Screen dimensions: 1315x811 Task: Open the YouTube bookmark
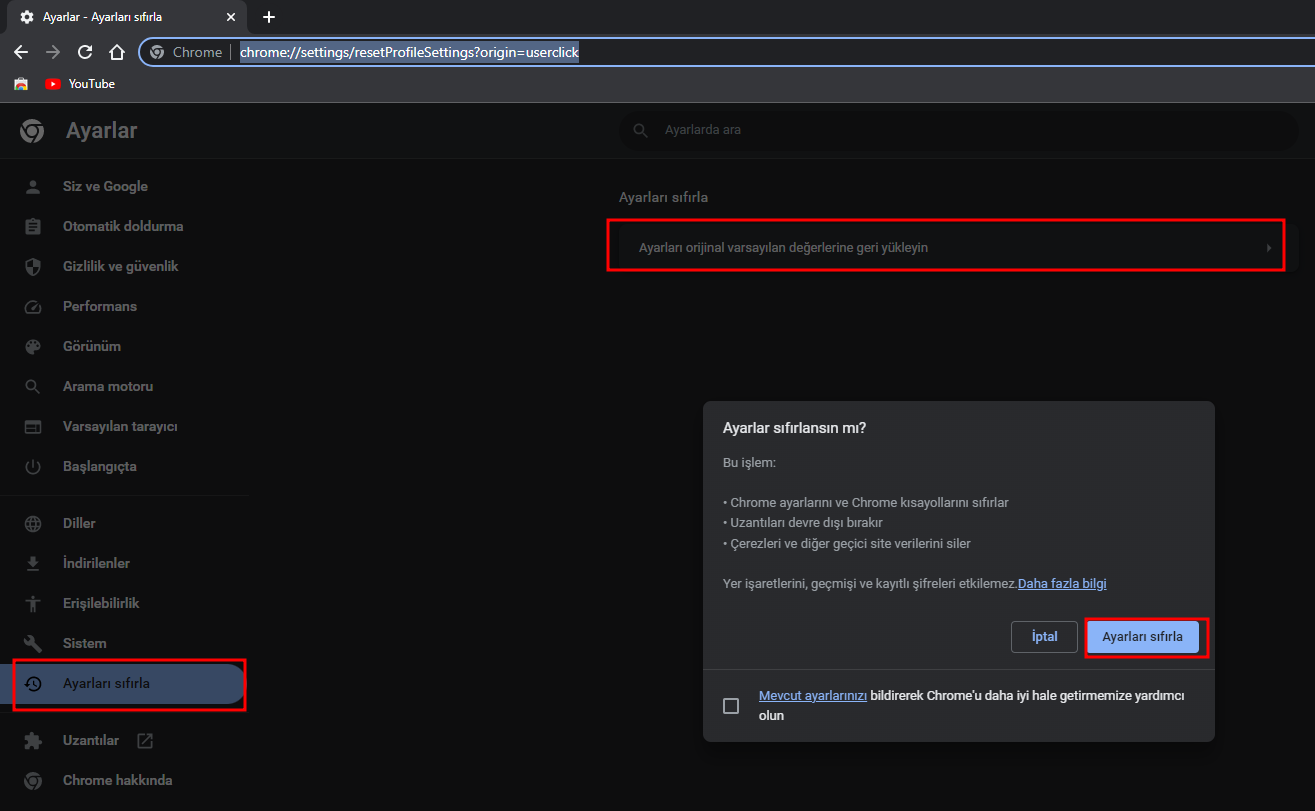click(x=80, y=84)
